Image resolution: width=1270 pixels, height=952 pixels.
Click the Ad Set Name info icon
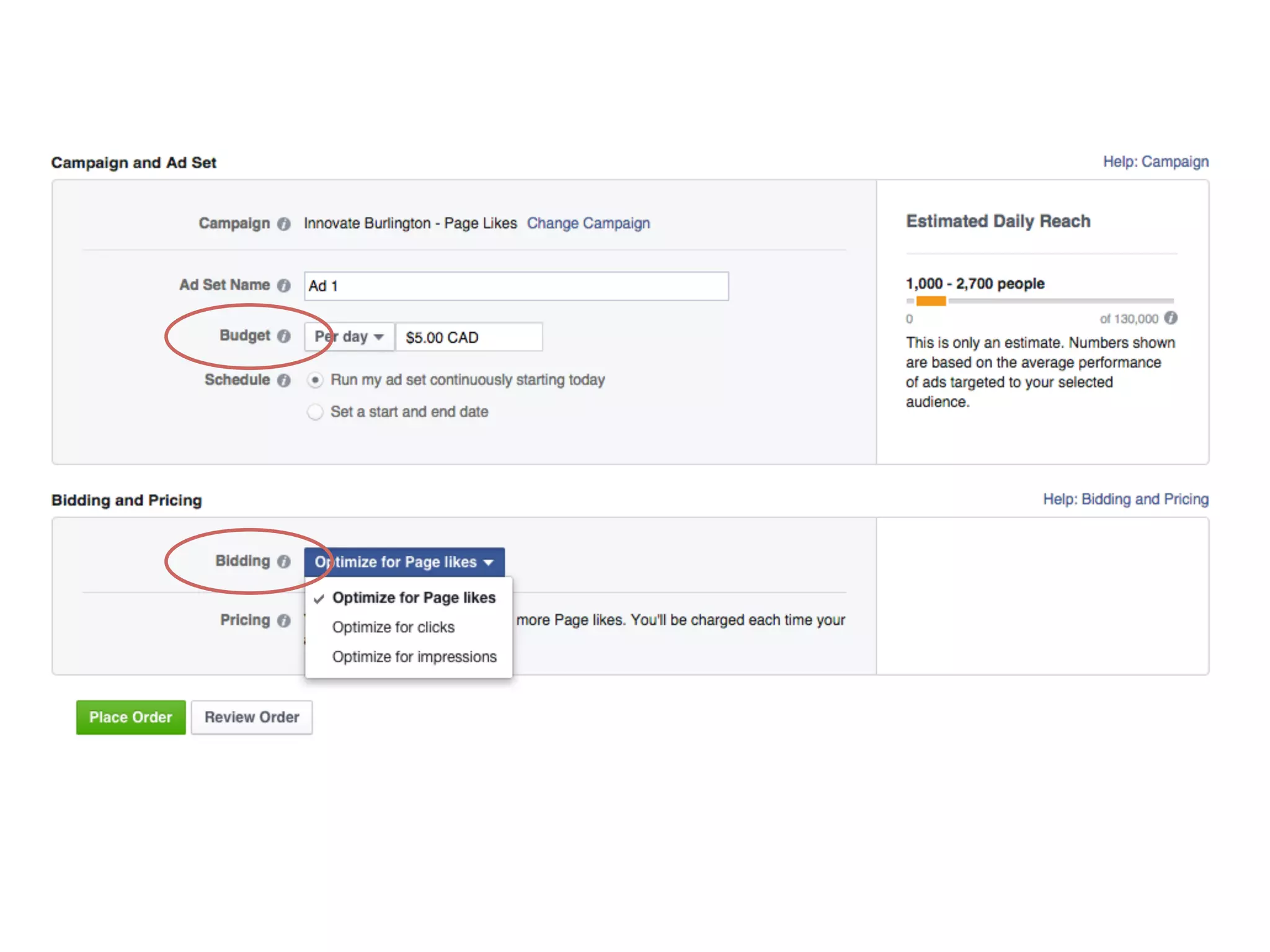[283, 285]
